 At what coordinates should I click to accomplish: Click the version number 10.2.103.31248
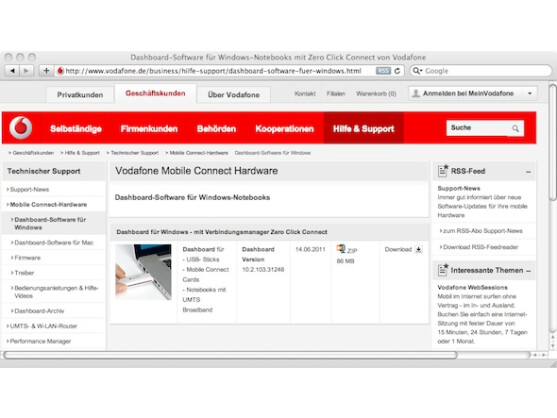[x=263, y=270]
